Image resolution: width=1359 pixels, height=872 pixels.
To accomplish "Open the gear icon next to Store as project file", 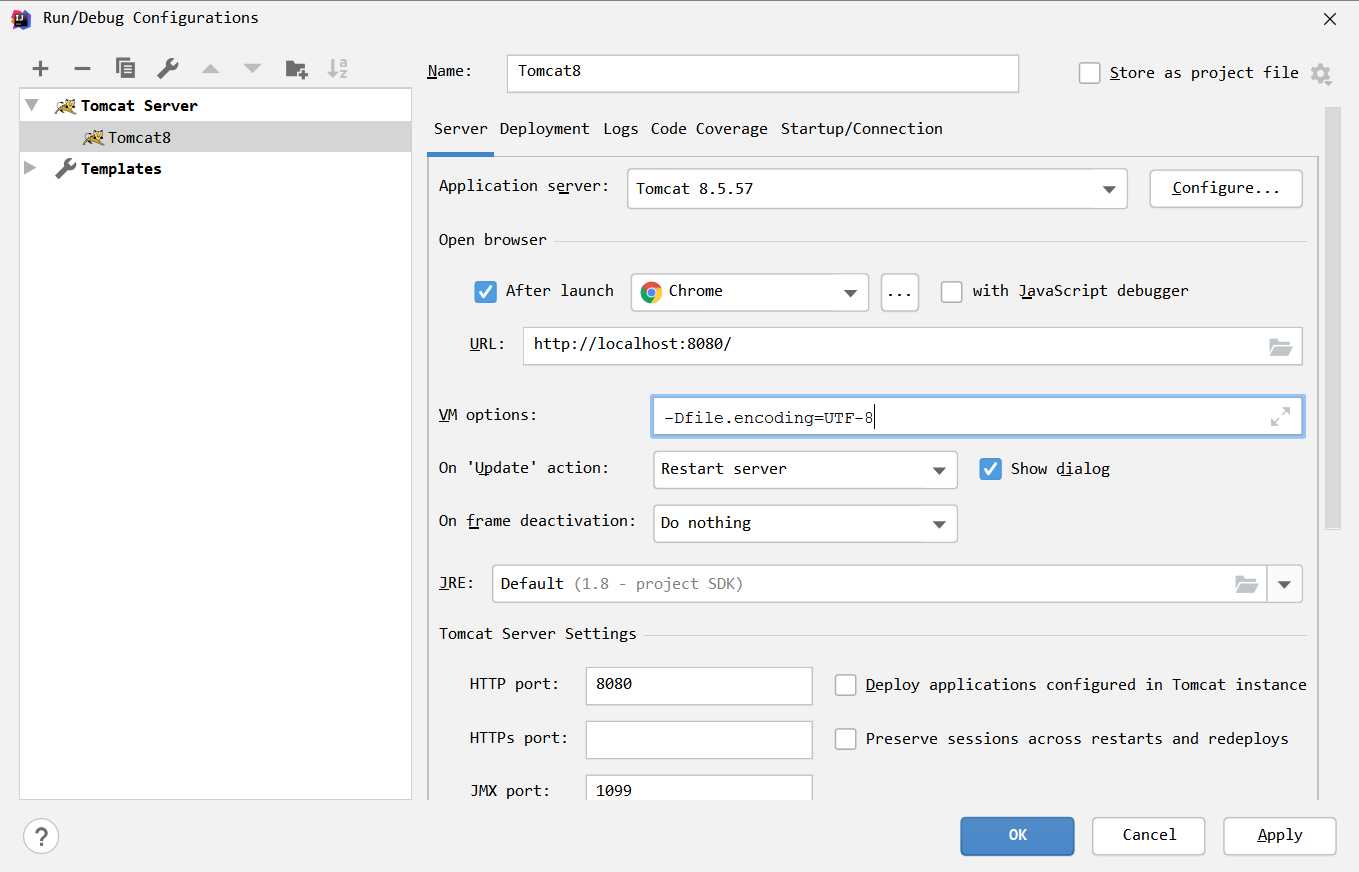I will click(x=1321, y=74).
